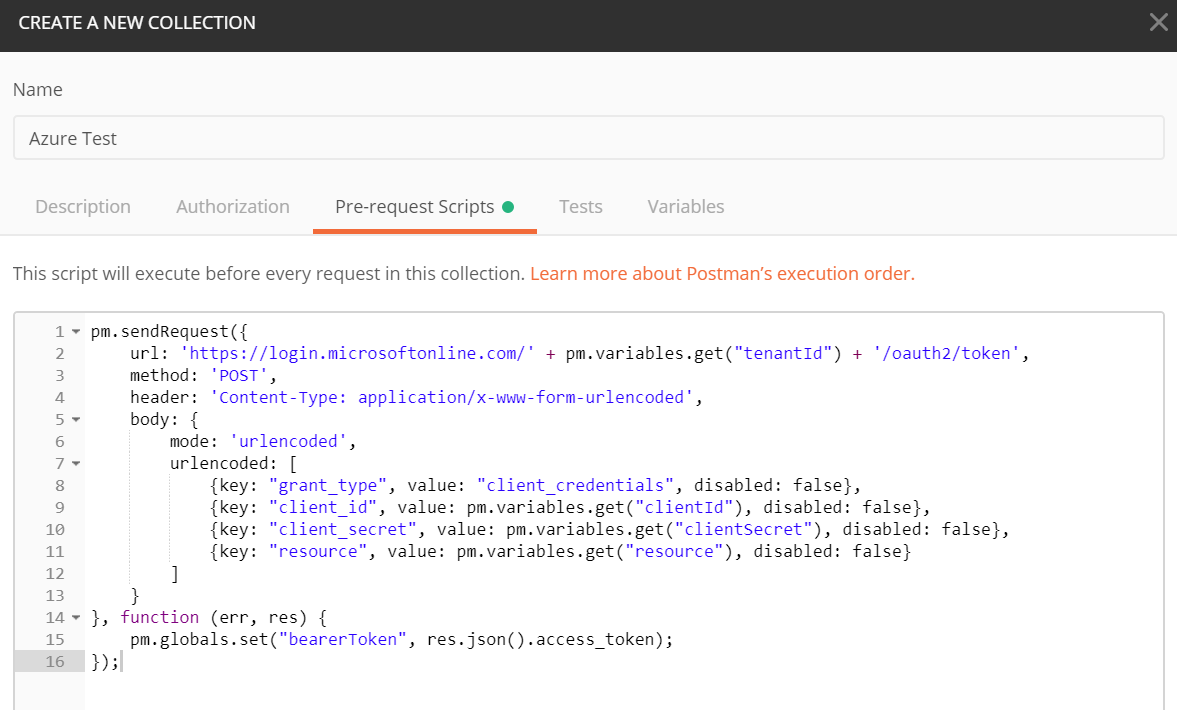Open the Learn more about Postman's execution order link
Viewport: 1177px width, 710px height.
pos(722,273)
